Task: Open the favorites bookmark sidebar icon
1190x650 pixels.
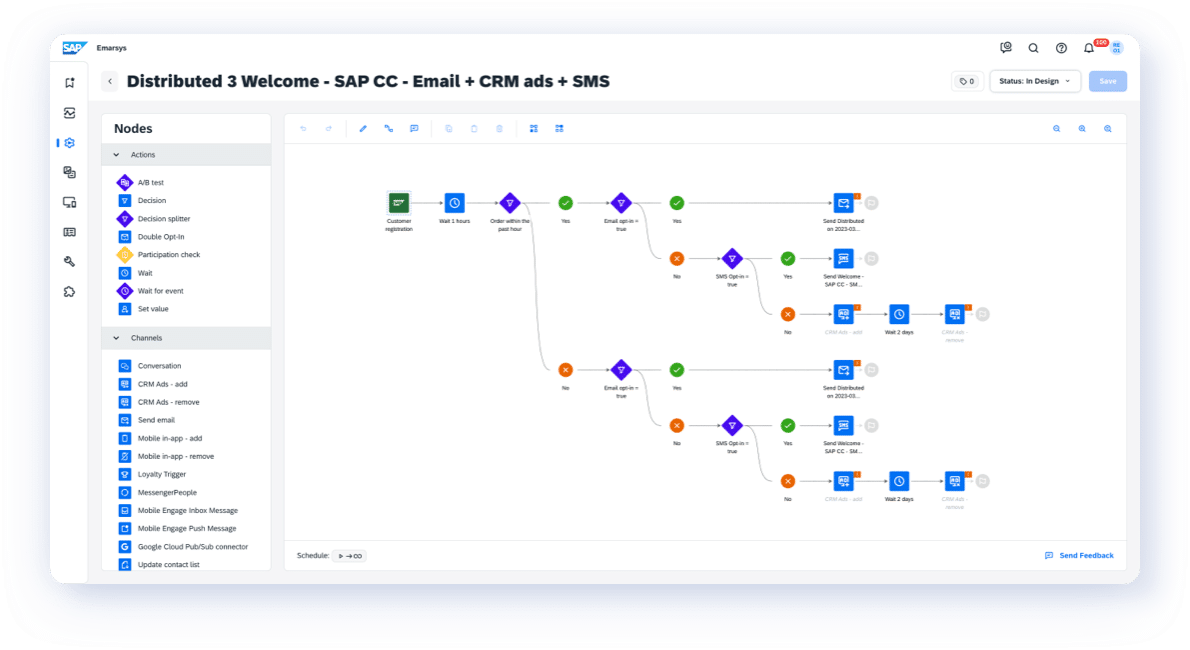Action: click(70, 83)
